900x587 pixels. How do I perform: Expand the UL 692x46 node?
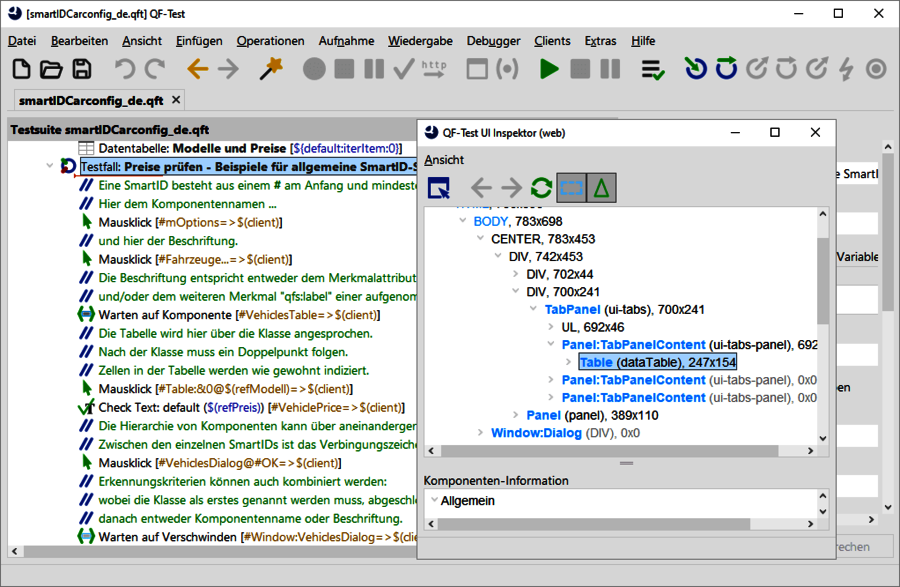click(x=550, y=326)
